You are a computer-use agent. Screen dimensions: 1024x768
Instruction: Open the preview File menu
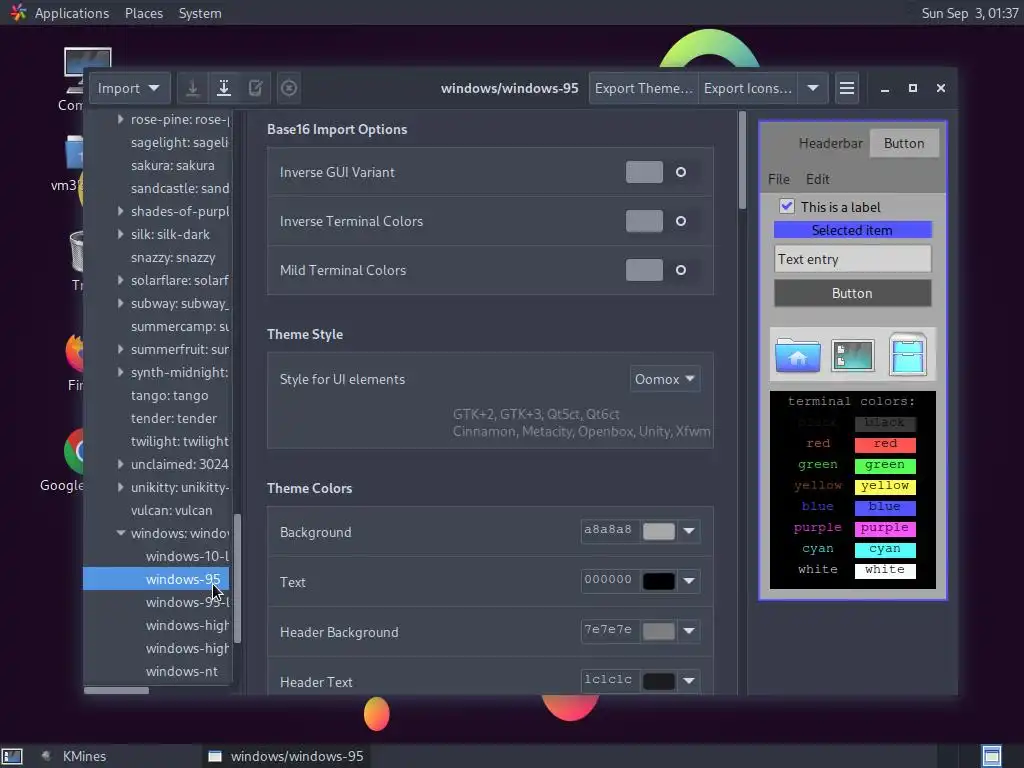pos(778,179)
